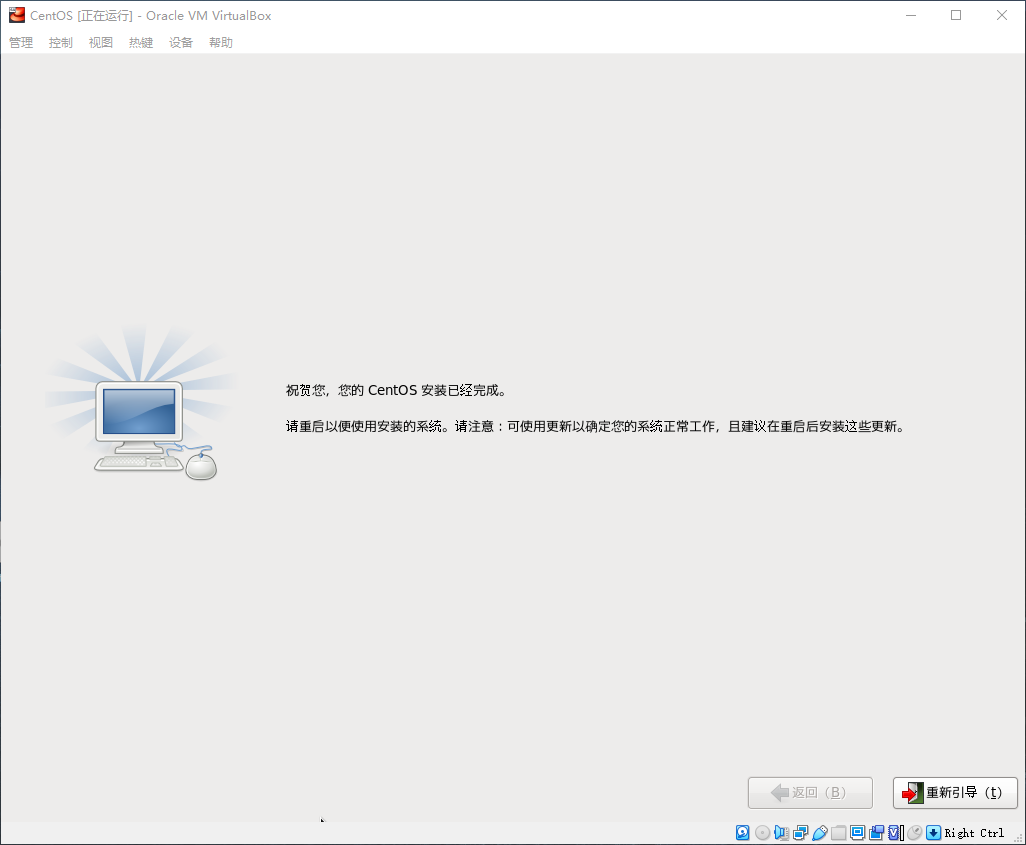Minimize the VirtualBox window

coord(911,15)
